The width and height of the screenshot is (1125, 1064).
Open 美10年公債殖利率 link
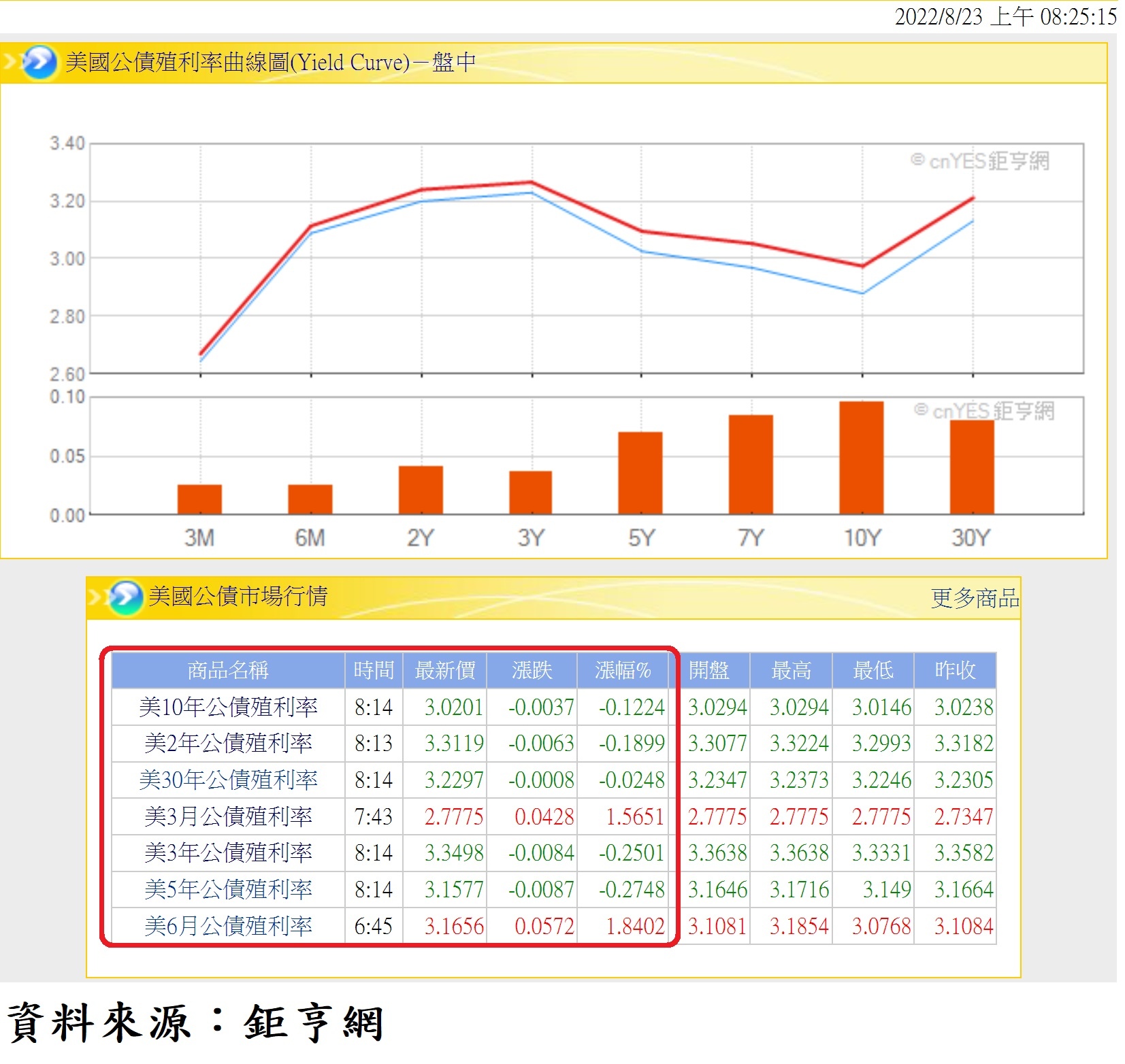click(x=228, y=707)
